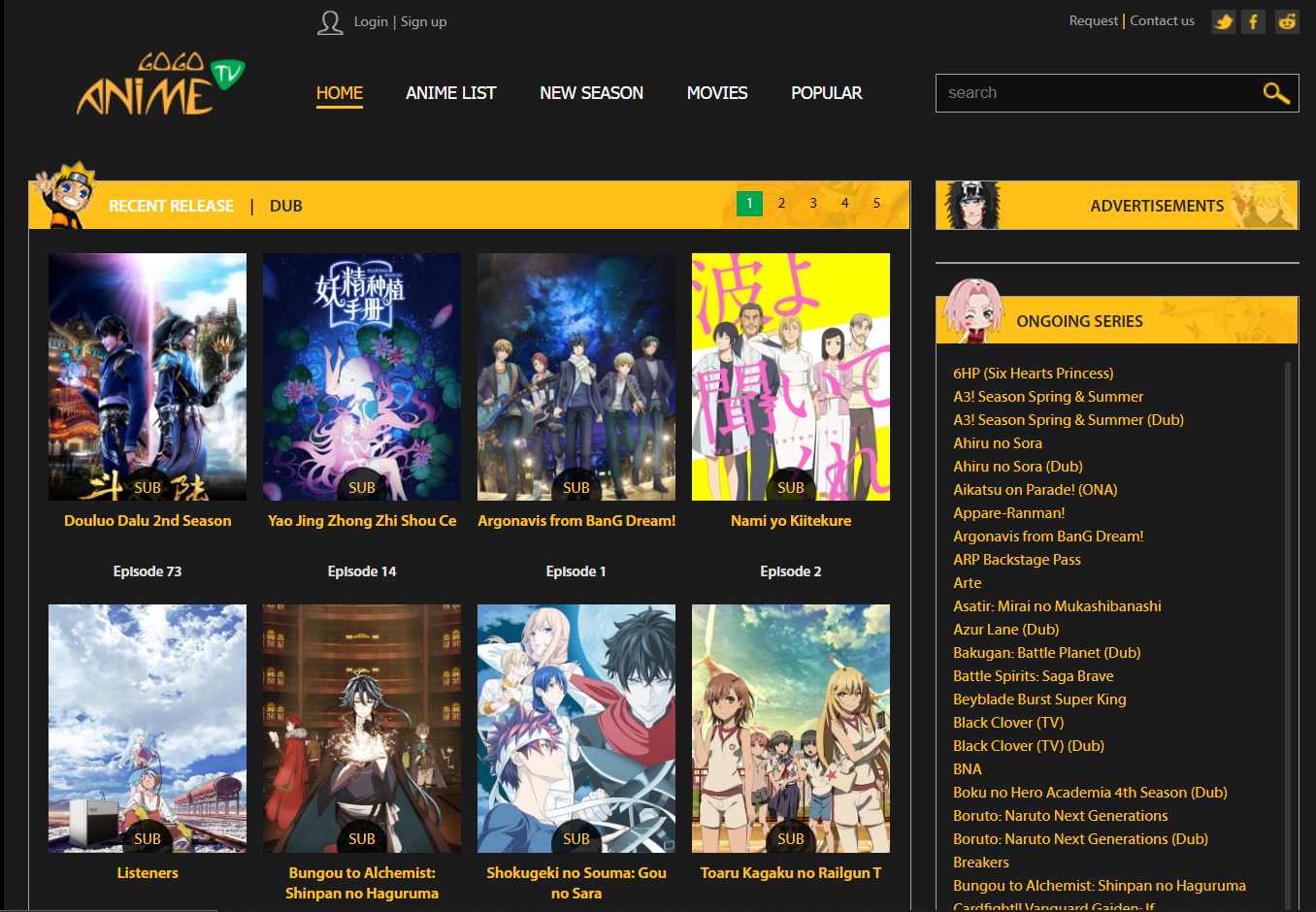Open Bakugan: Battle Planet (Dub)
This screenshot has height=912, width=1316.
click(x=1047, y=653)
